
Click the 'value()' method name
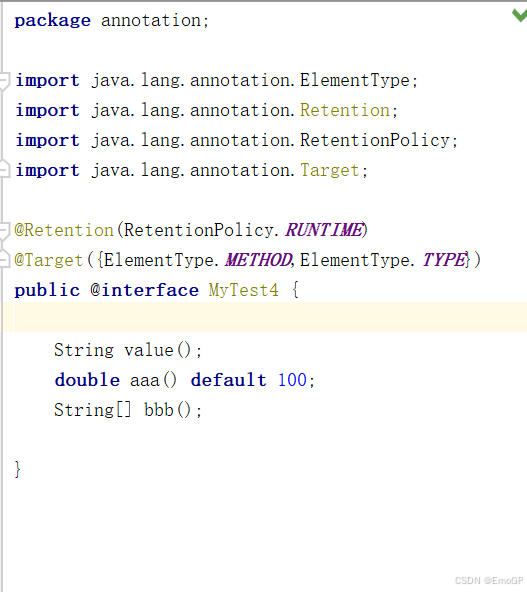(159, 350)
